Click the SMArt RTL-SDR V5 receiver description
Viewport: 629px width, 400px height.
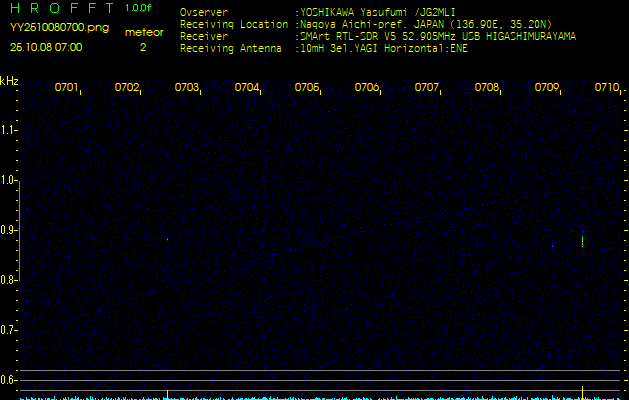pyautogui.click(x=438, y=37)
